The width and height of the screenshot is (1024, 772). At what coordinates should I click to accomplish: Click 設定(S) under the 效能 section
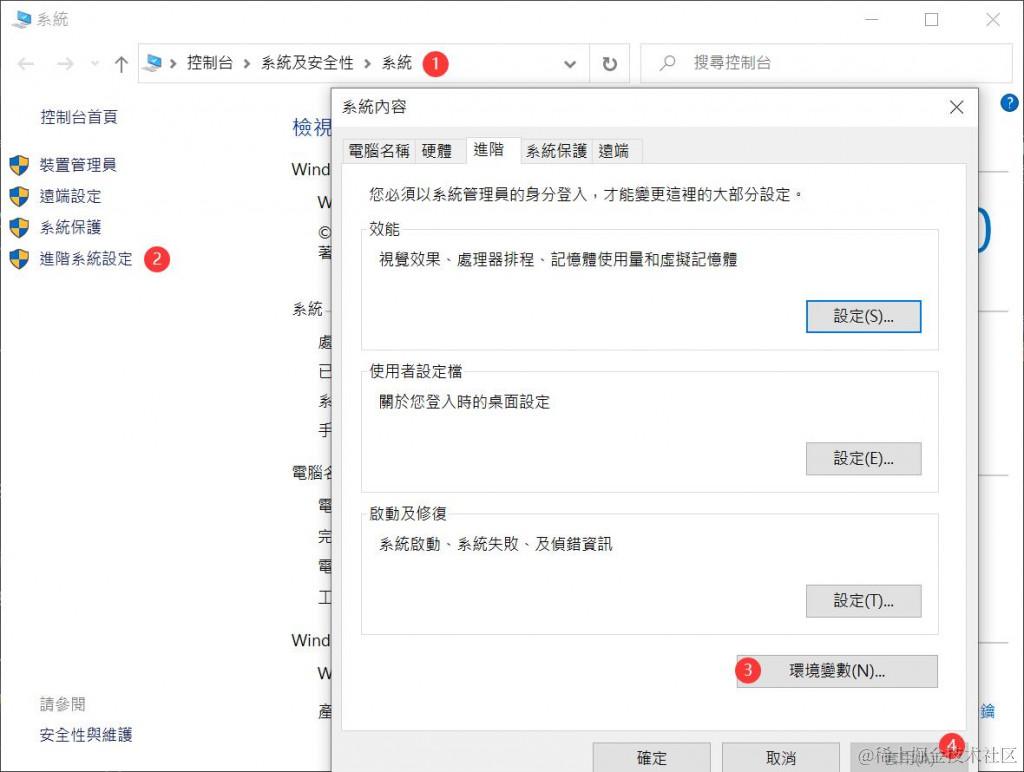point(863,316)
